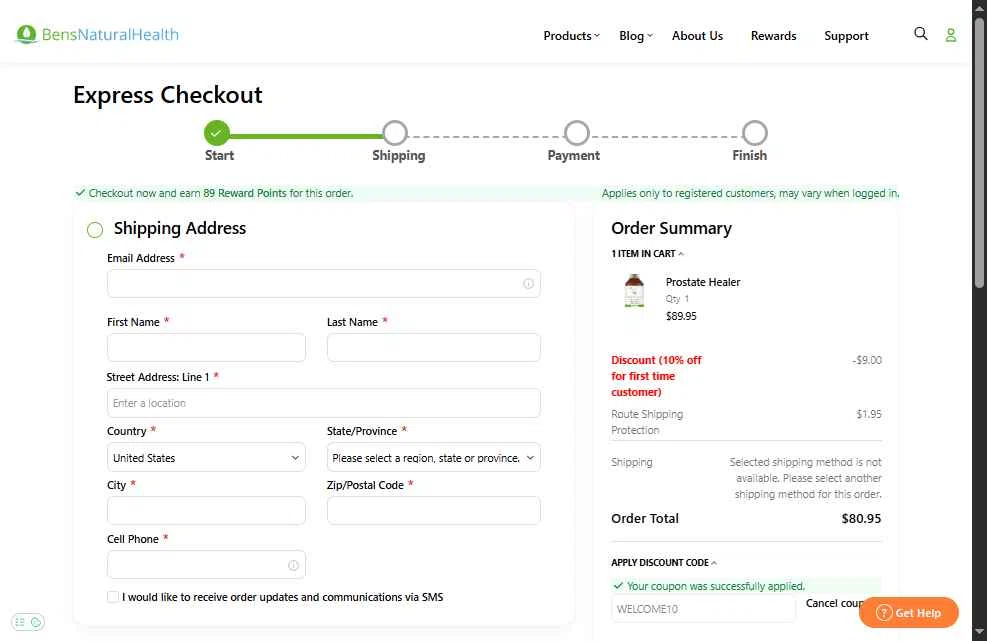Go to About Us page
The height and width of the screenshot is (641, 987).
tap(697, 36)
